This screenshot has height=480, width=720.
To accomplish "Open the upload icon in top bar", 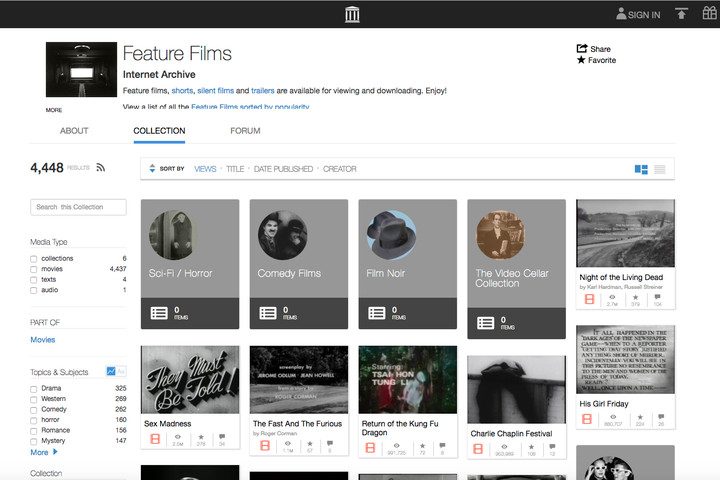I will point(682,14).
